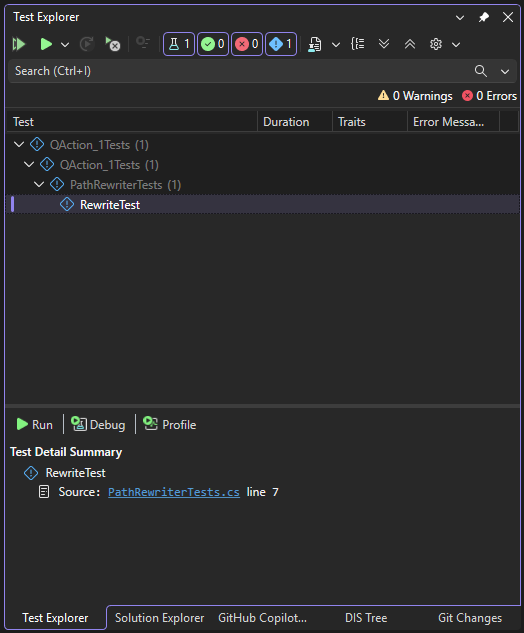524x633 pixels.
Task: Collapse the PathRewriterTests node
Action: tap(39, 184)
